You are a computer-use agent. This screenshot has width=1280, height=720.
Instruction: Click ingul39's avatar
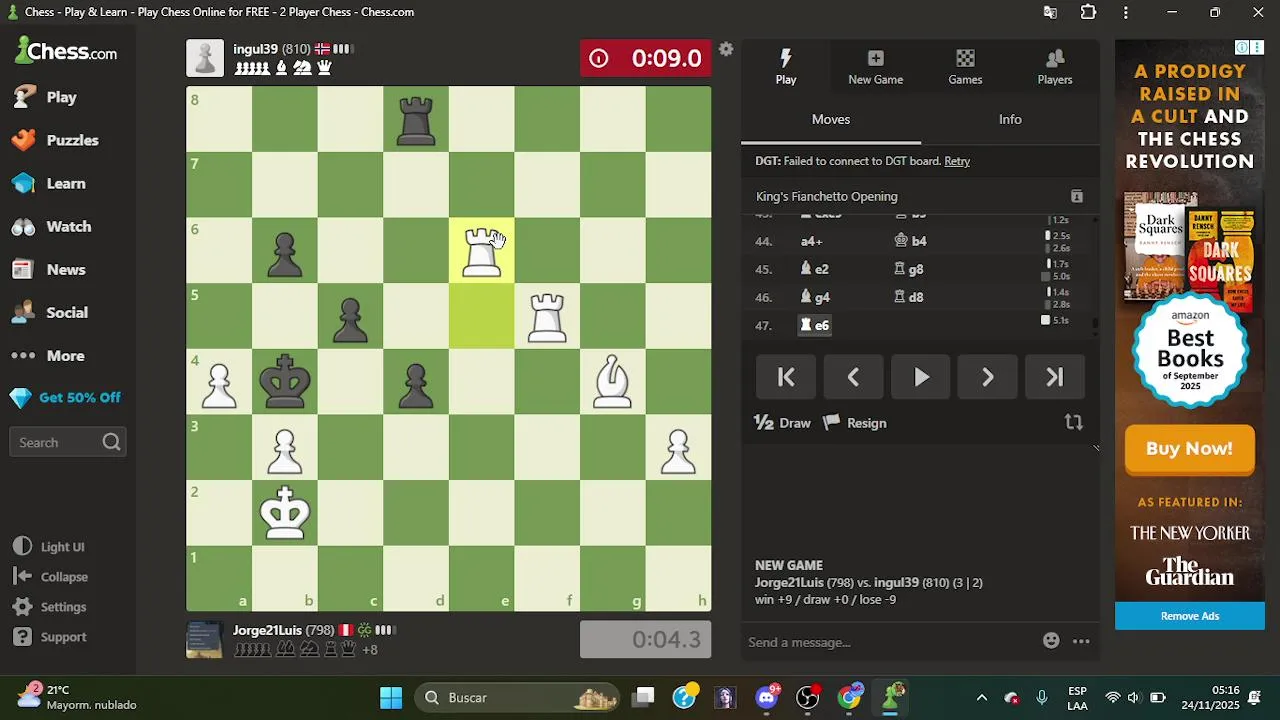[x=205, y=58]
